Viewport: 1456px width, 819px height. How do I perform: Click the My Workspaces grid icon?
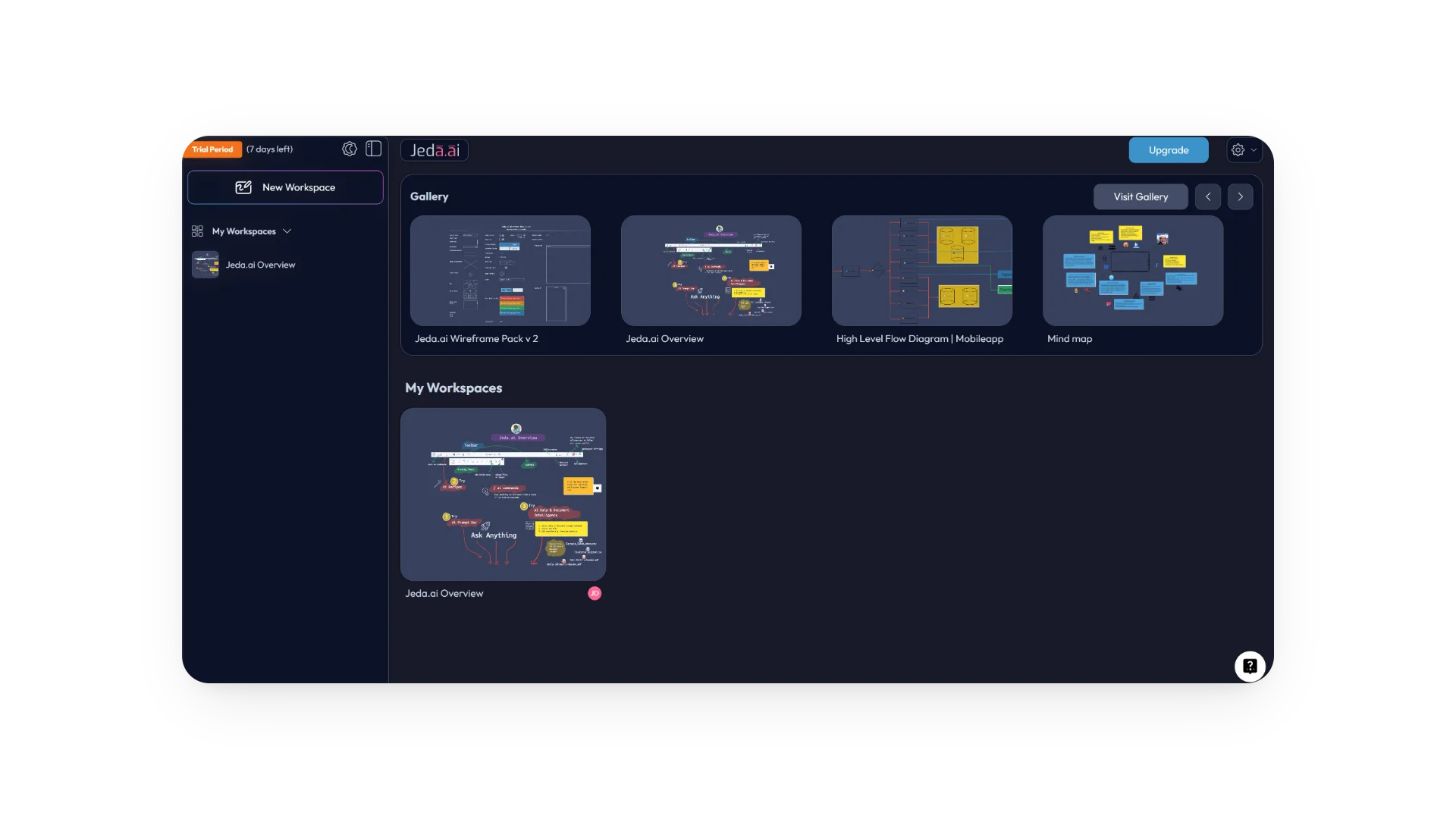197,231
